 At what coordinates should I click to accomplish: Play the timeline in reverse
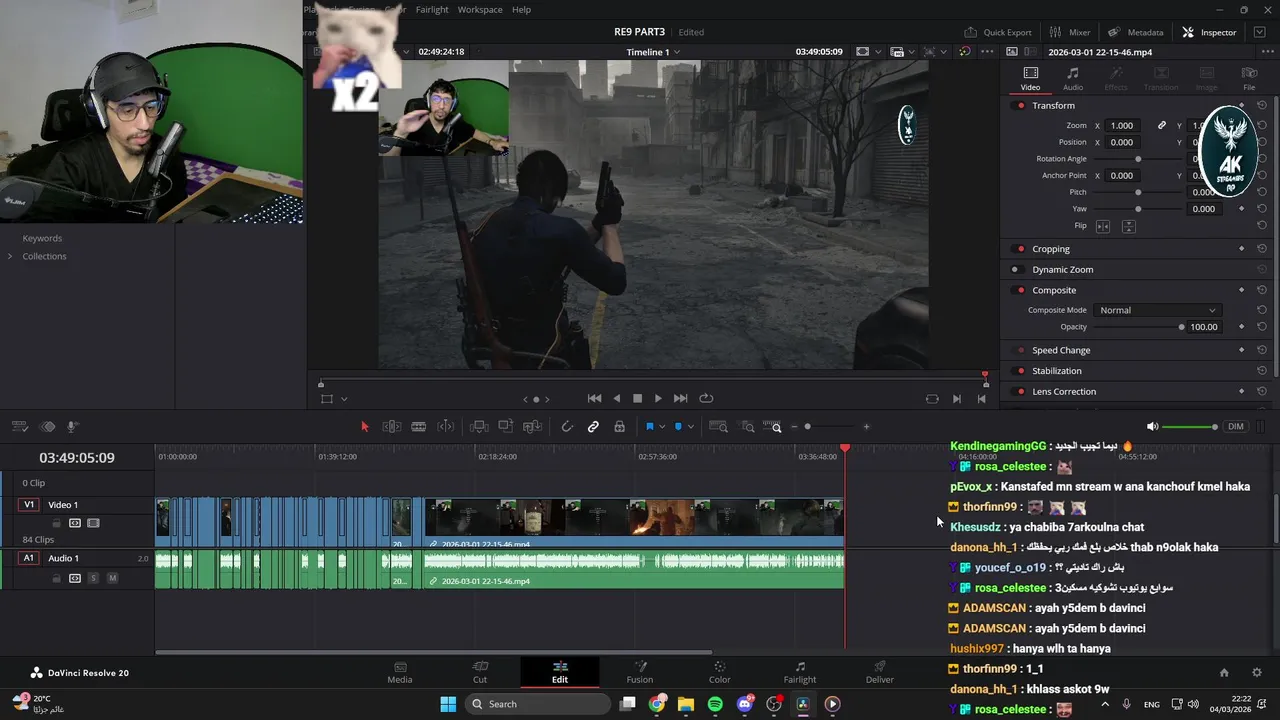click(x=616, y=398)
